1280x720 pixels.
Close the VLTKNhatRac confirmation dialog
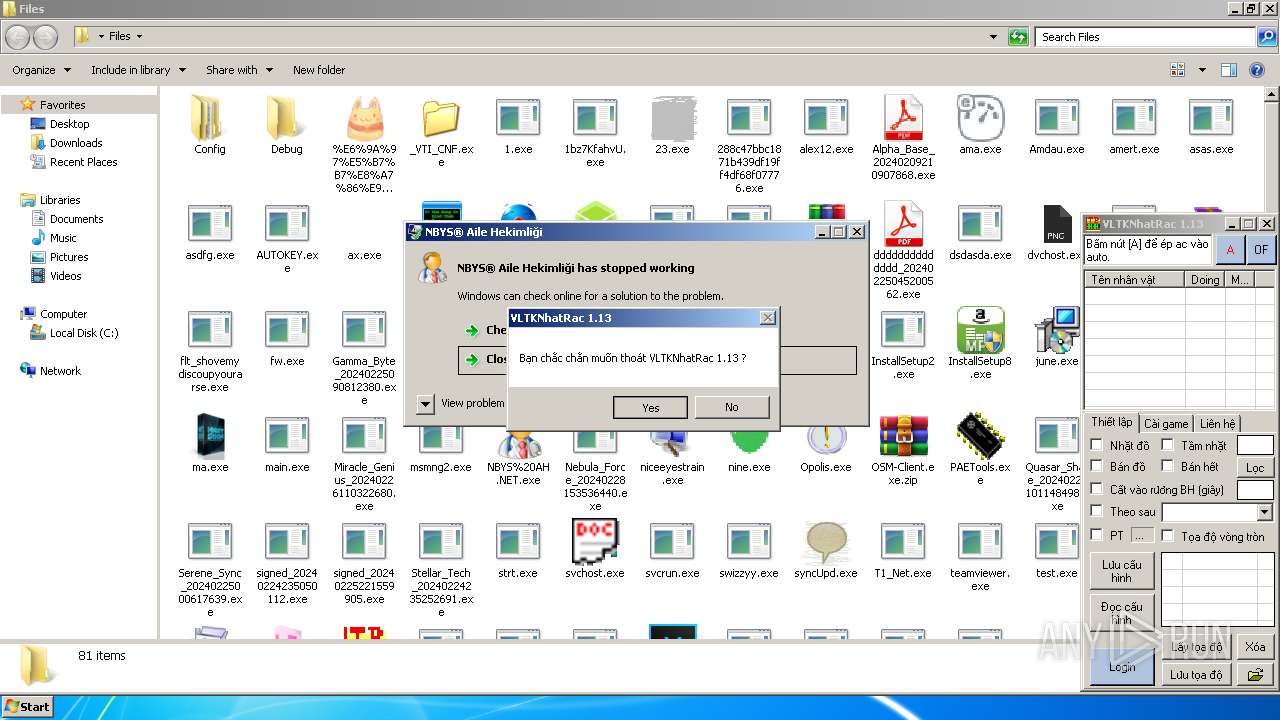point(767,317)
